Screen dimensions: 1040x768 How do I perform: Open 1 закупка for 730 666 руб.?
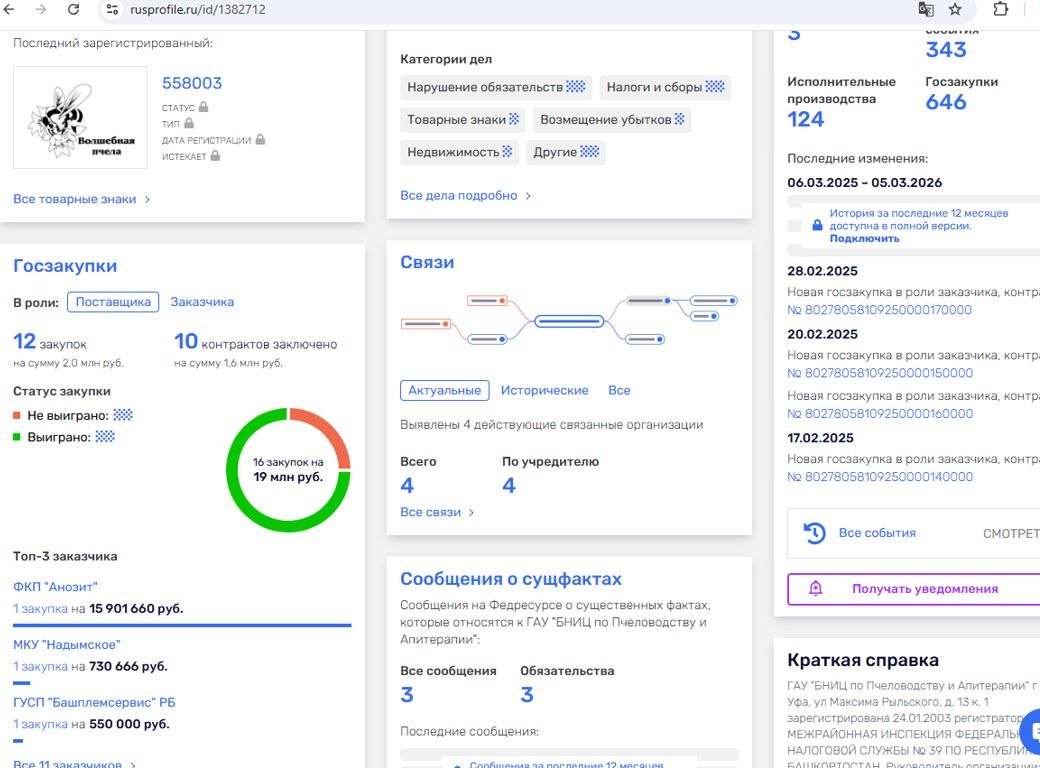[x=40, y=666]
